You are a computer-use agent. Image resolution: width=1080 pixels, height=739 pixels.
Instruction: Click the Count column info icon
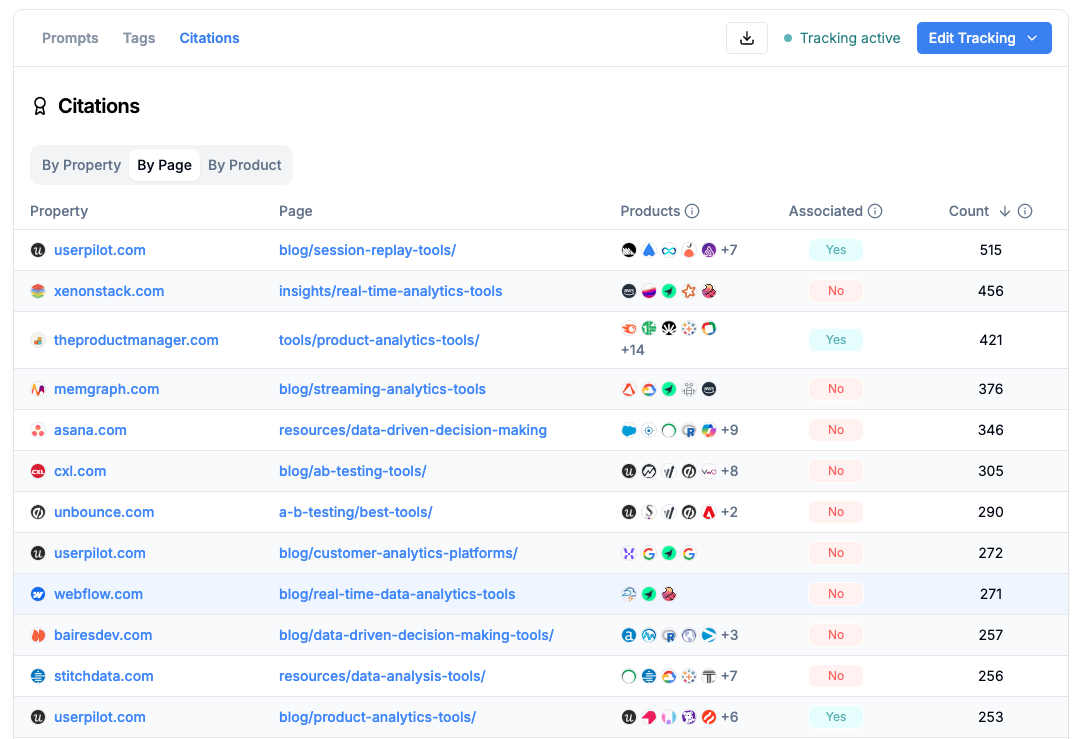point(1025,211)
